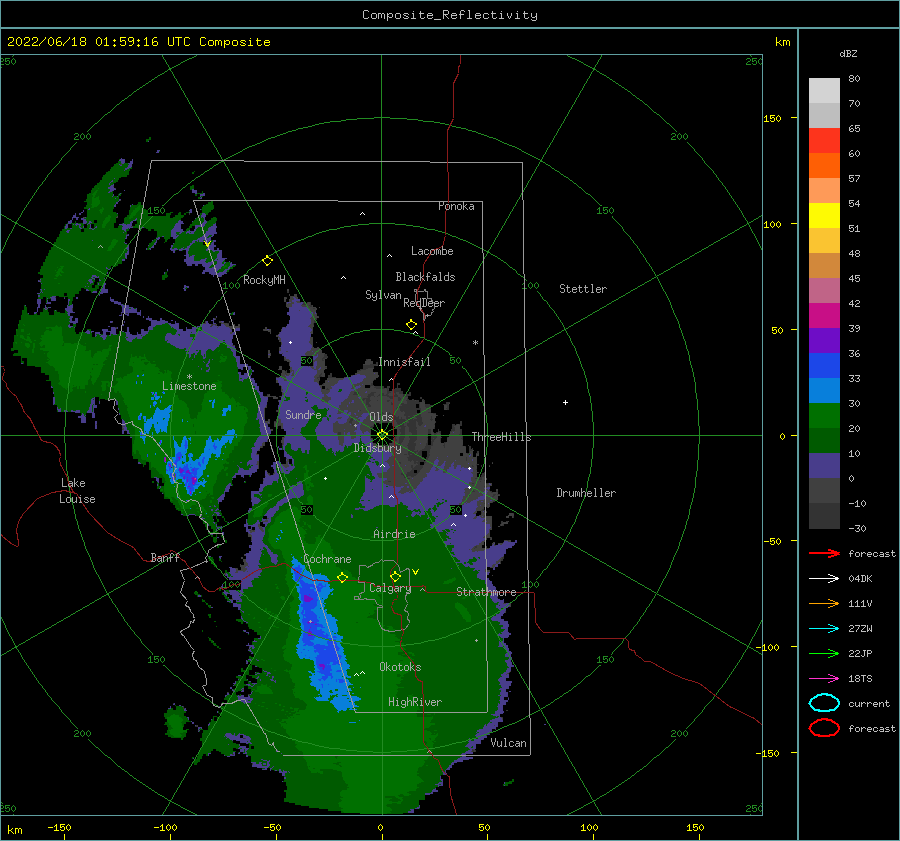Image resolution: width=900 pixels, height=841 pixels.
Task: Click the asterisk marker east of Innisfail
Action: (x=475, y=343)
